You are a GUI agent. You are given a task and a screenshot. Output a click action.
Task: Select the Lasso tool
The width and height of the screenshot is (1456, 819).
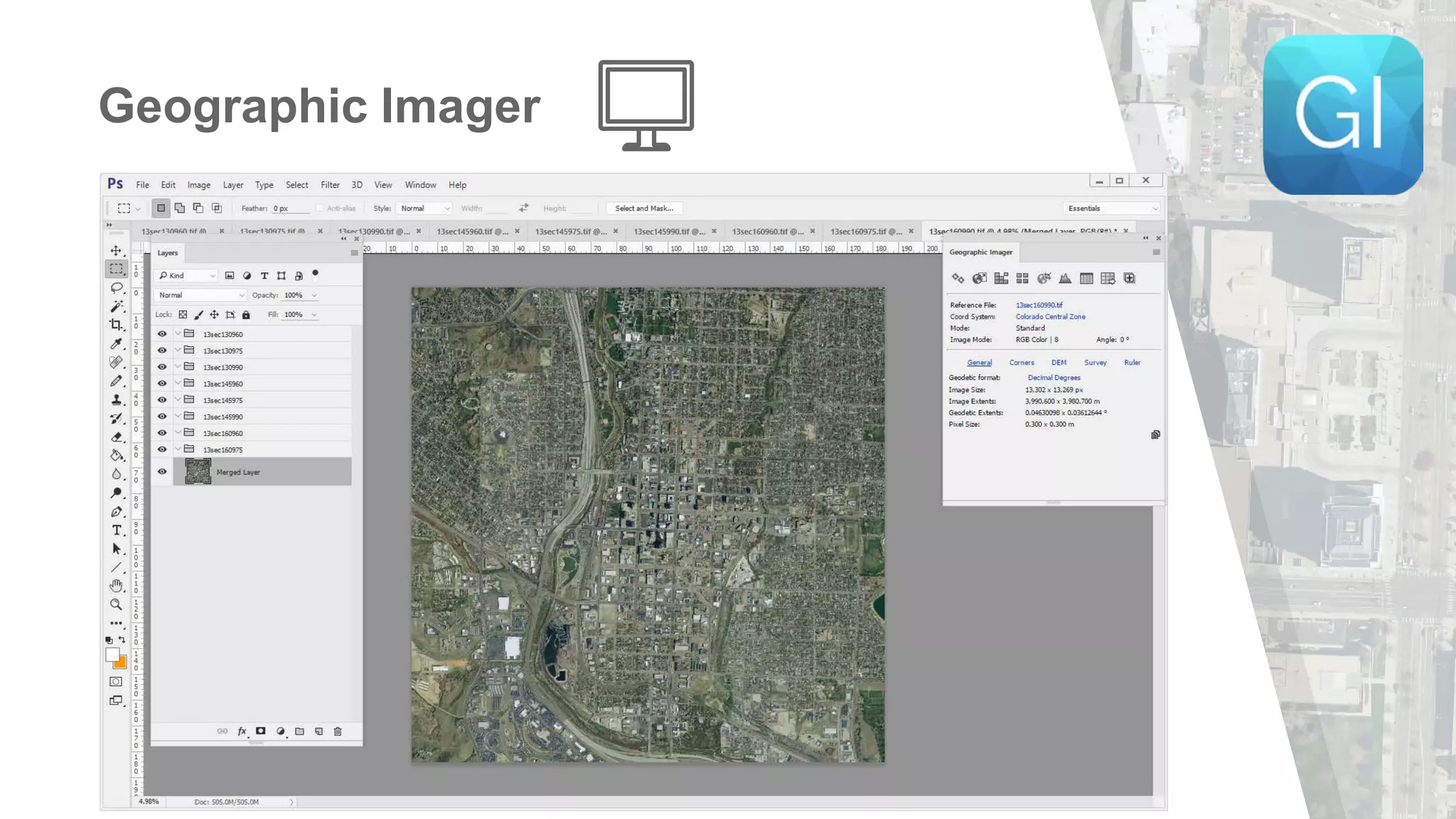(x=116, y=288)
